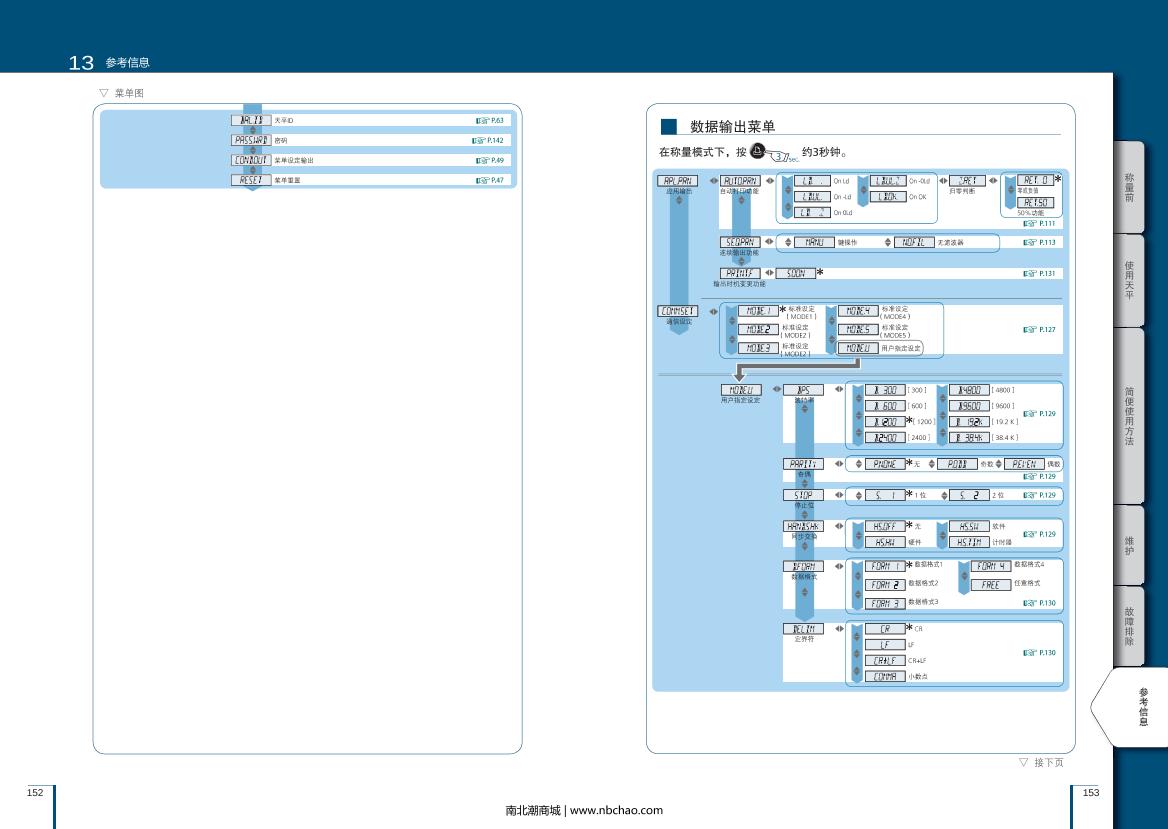Switch to the 使用天平 side tab
This screenshot has width=1168, height=829.
tap(1129, 280)
